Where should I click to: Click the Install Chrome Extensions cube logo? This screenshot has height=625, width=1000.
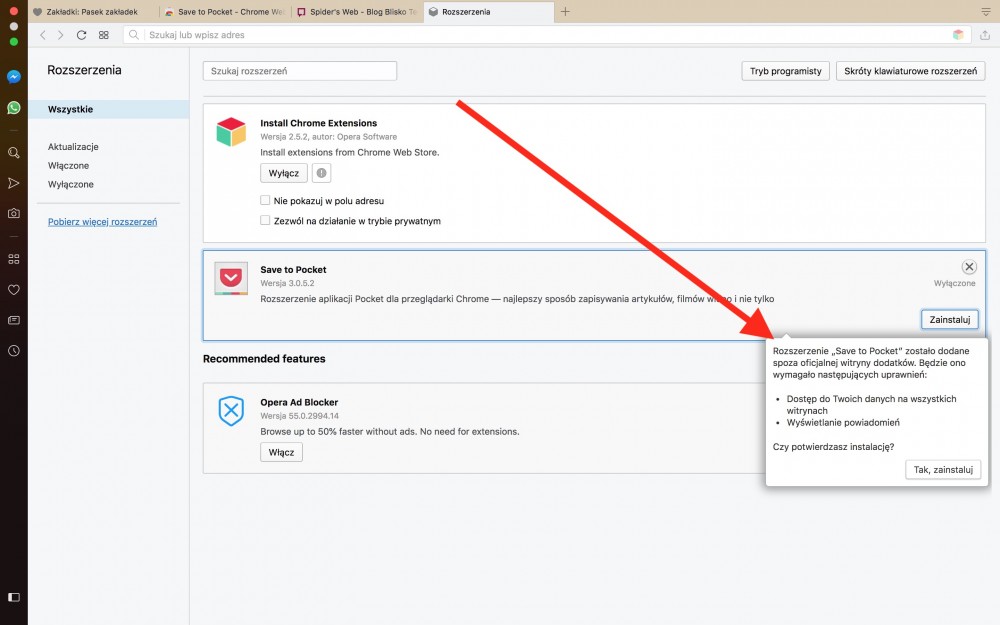click(x=231, y=132)
